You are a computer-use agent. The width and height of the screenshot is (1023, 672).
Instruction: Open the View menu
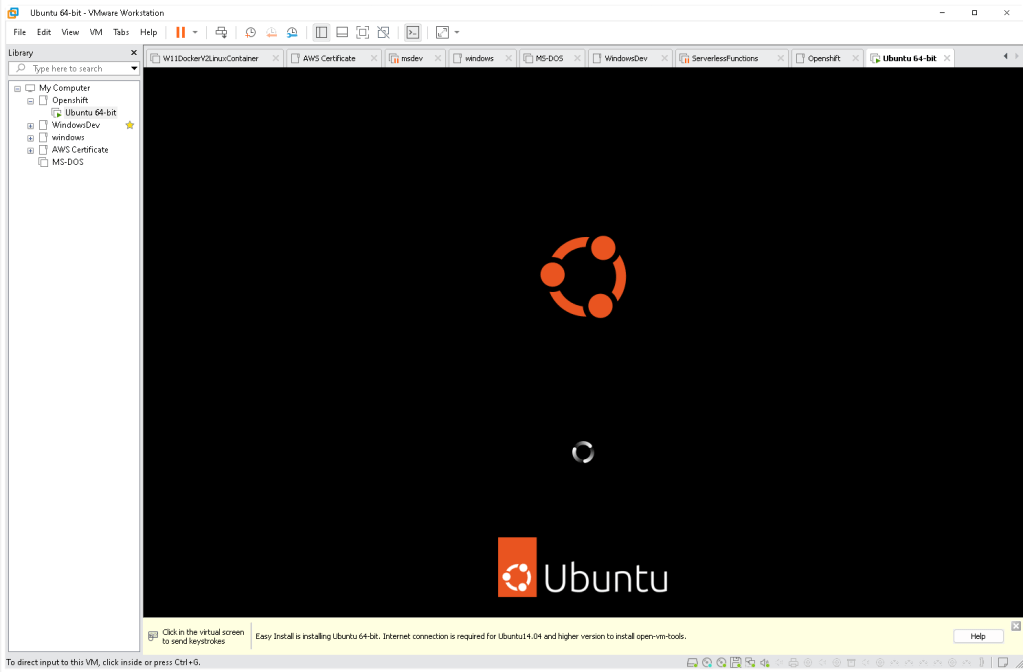click(70, 32)
